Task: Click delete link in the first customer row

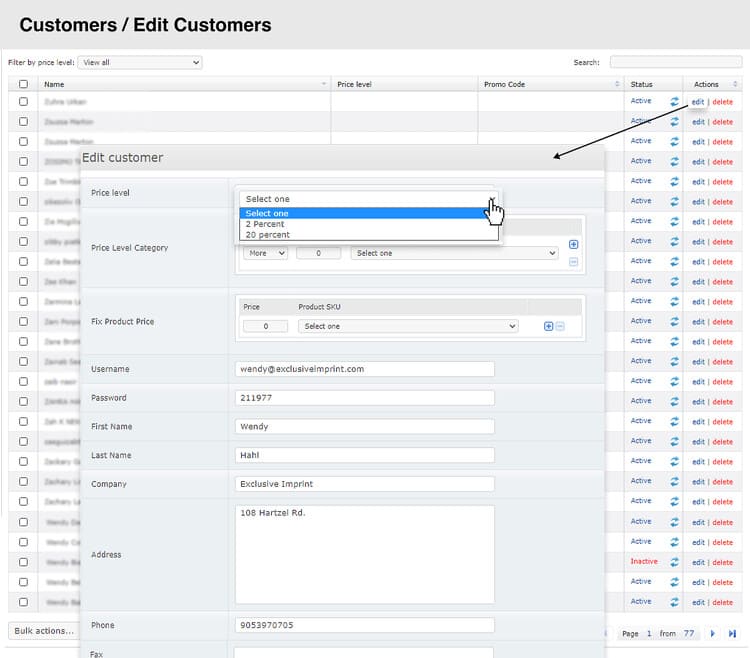Action: point(722,102)
